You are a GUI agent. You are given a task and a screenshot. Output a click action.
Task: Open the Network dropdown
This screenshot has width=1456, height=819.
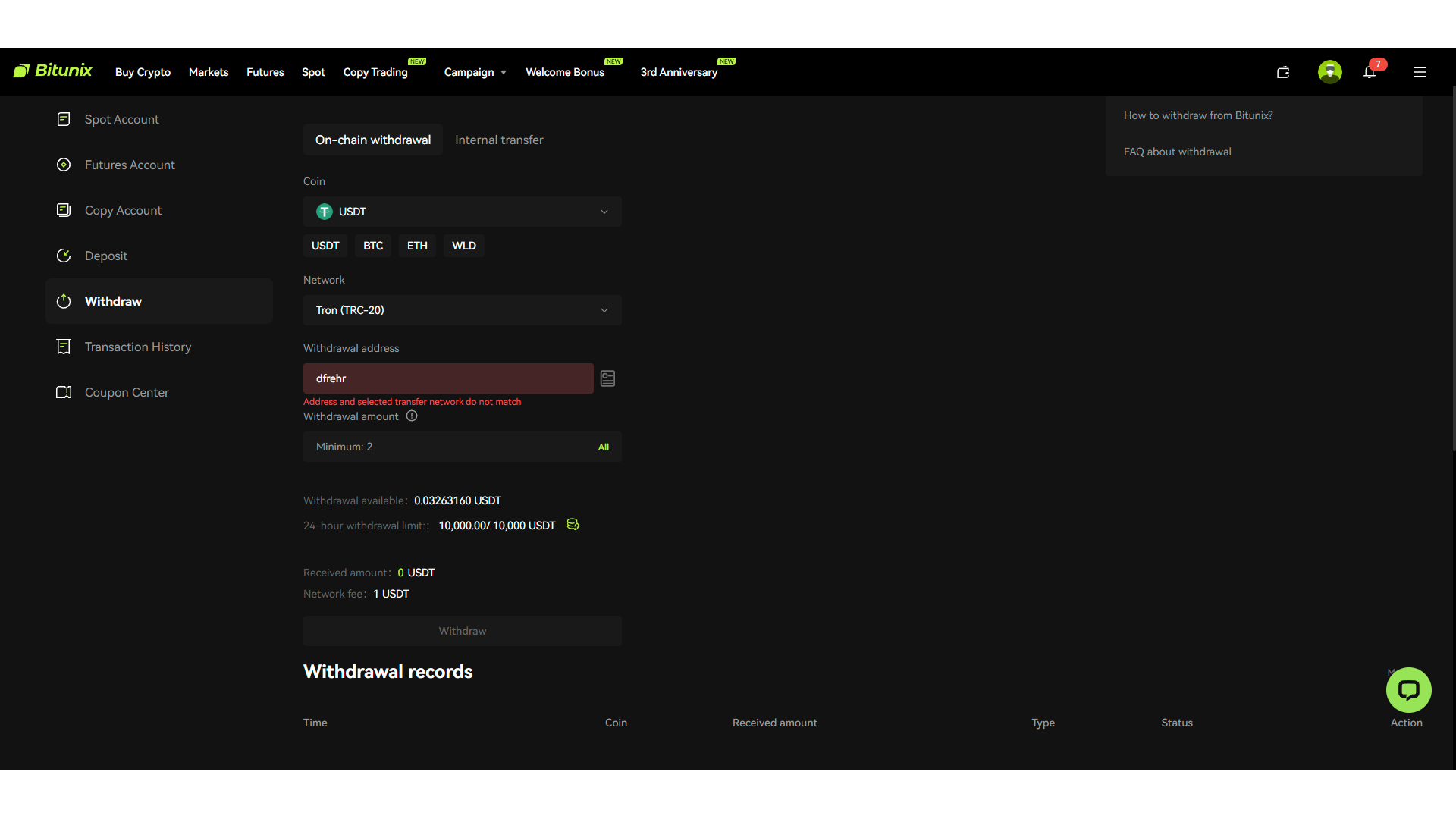click(x=463, y=310)
